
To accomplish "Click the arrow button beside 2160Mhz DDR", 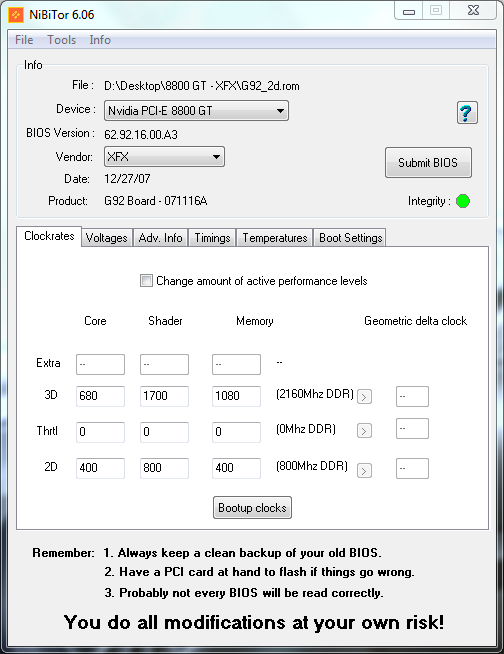I will [x=364, y=397].
